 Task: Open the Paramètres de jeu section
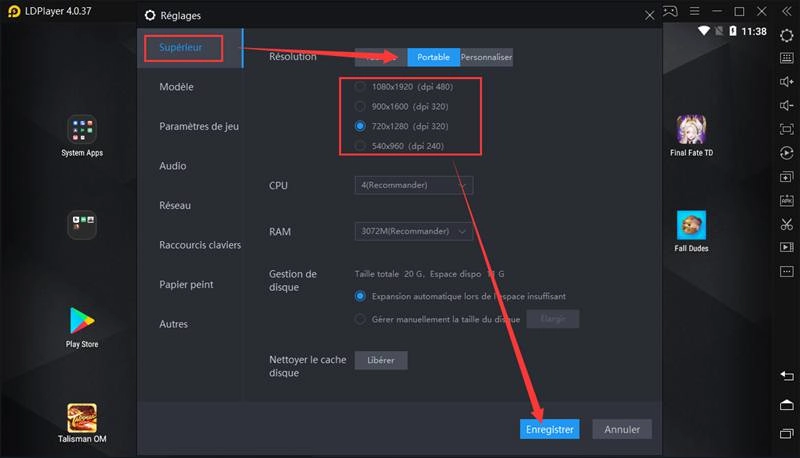click(x=198, y=126)
